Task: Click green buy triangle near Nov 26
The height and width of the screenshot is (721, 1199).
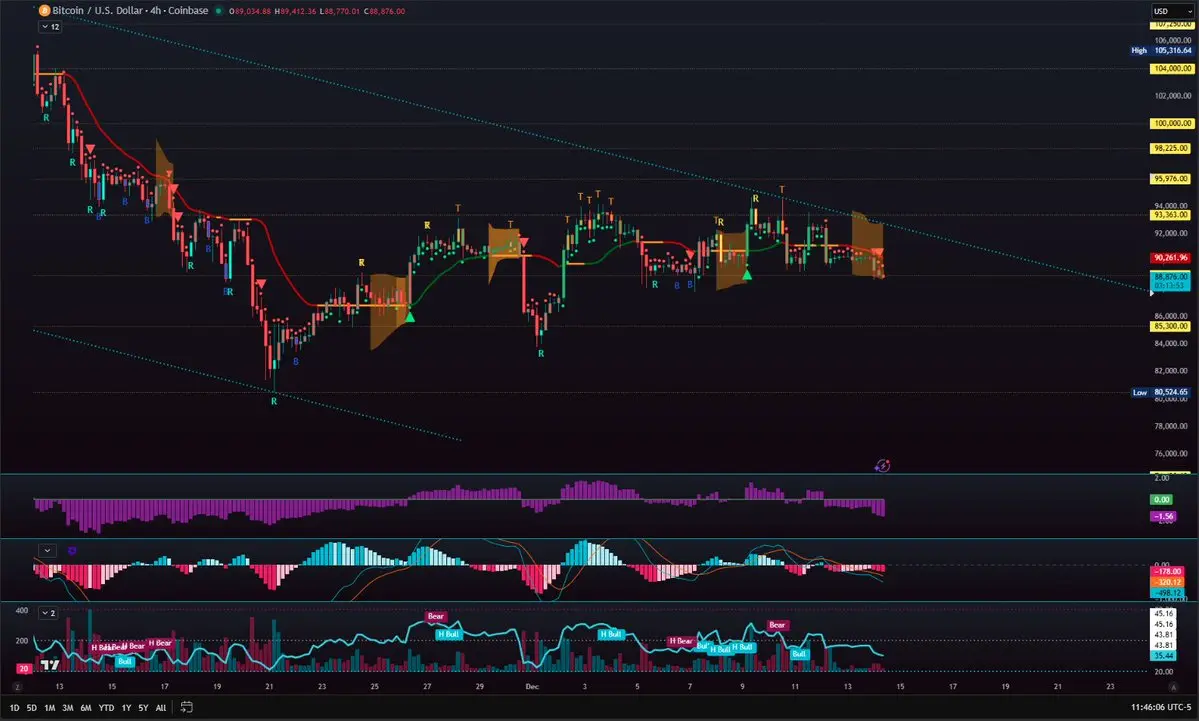Action: [x=410, y=317]
